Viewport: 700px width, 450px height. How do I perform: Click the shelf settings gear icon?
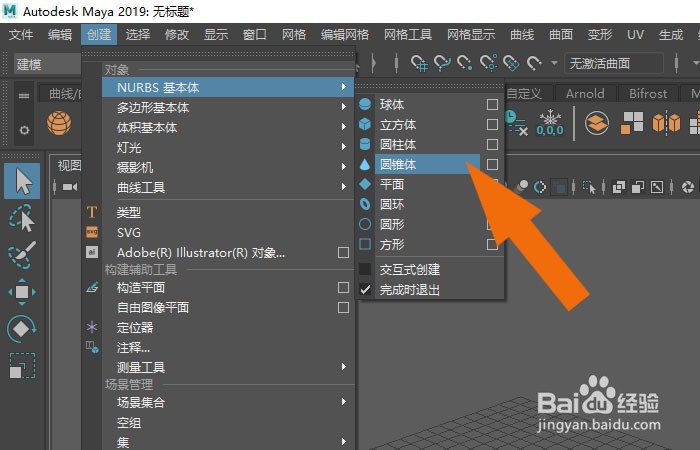point(24,130)
